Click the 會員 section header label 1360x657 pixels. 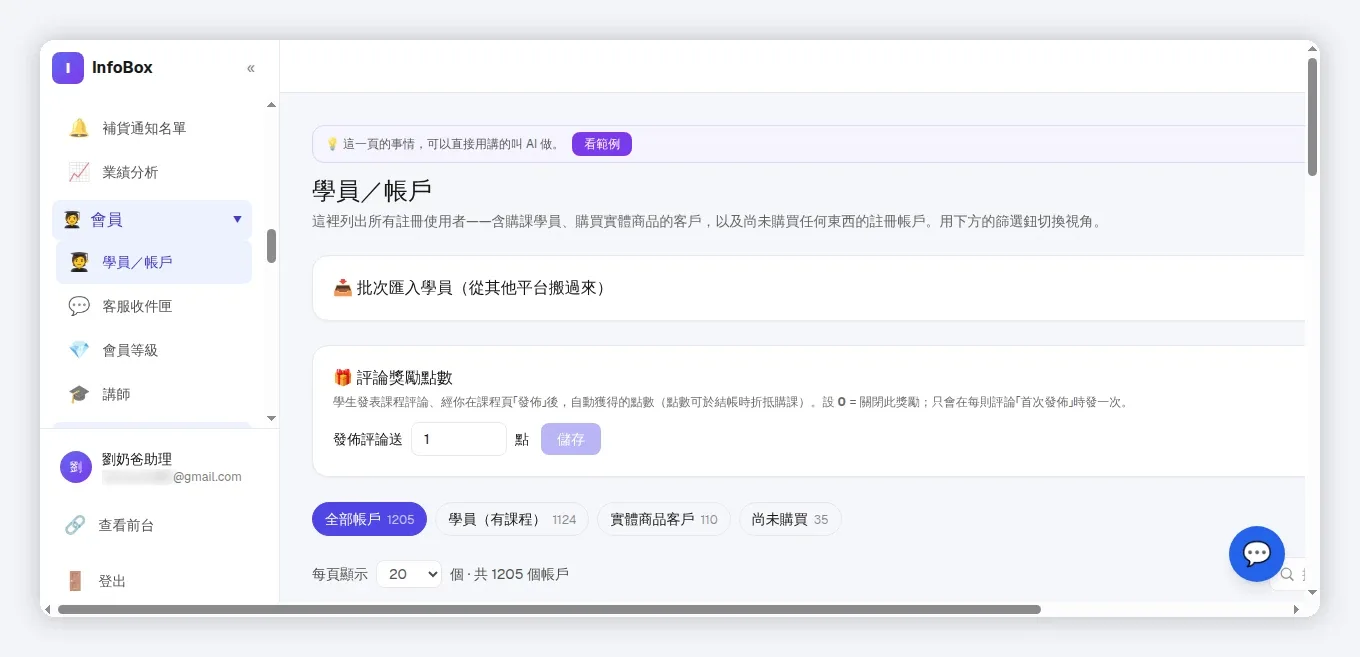pyautogui.click(x=107, y=219)
